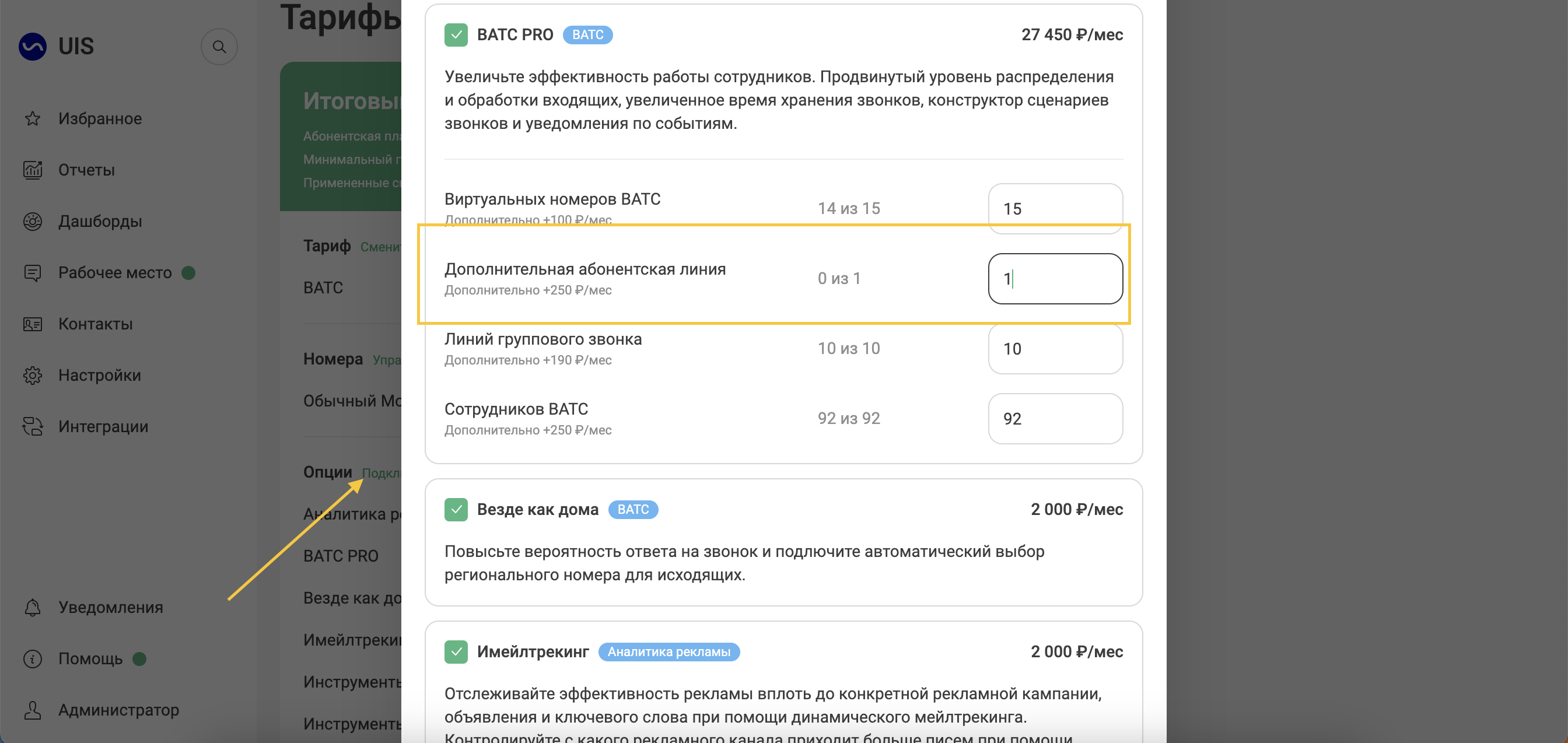This screenshot has width=1568, height=743.
Task: Open search via magnifier icon
Action: point(219,47)
